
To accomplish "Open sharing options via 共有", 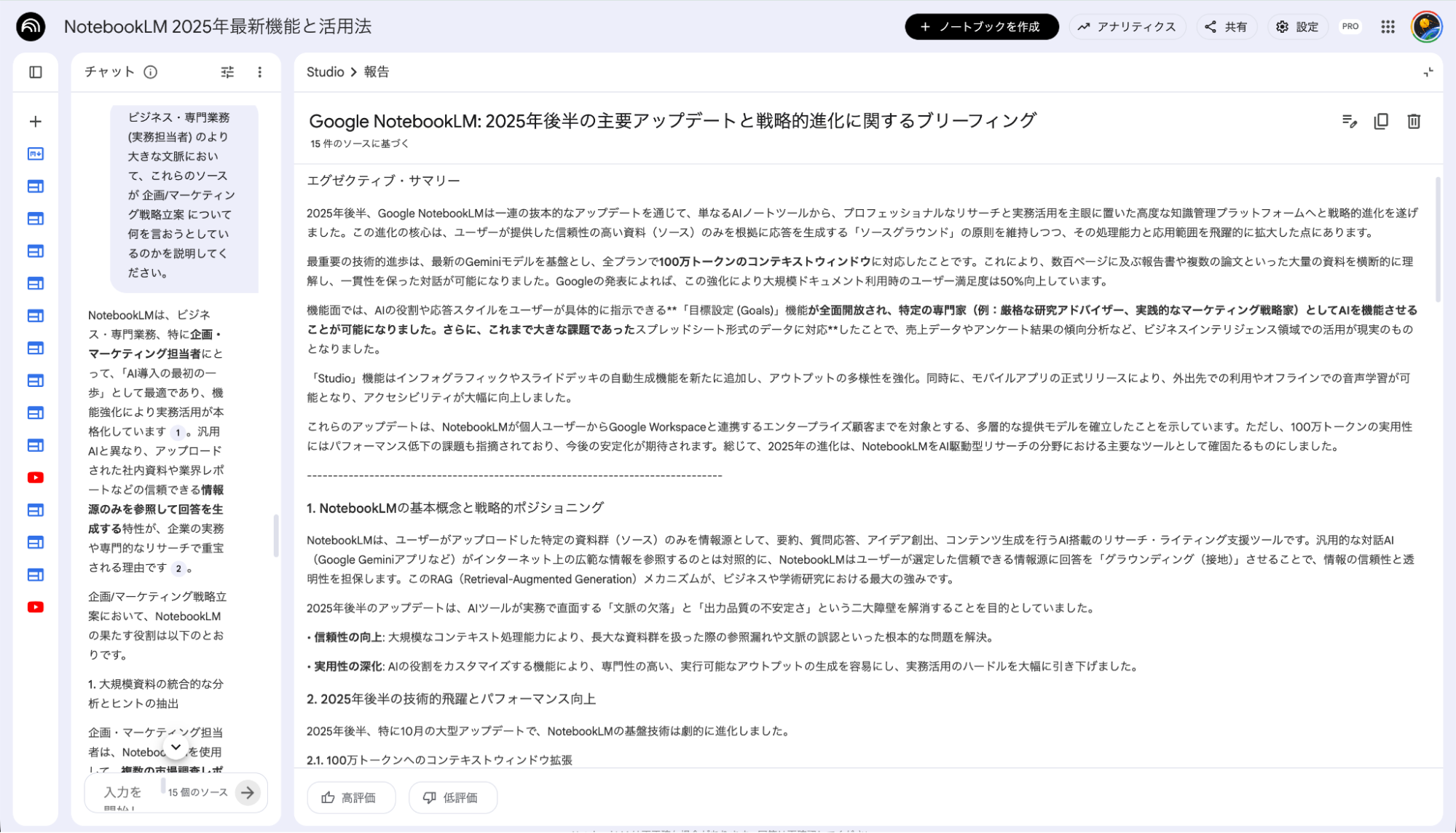I will point(1227,26).
